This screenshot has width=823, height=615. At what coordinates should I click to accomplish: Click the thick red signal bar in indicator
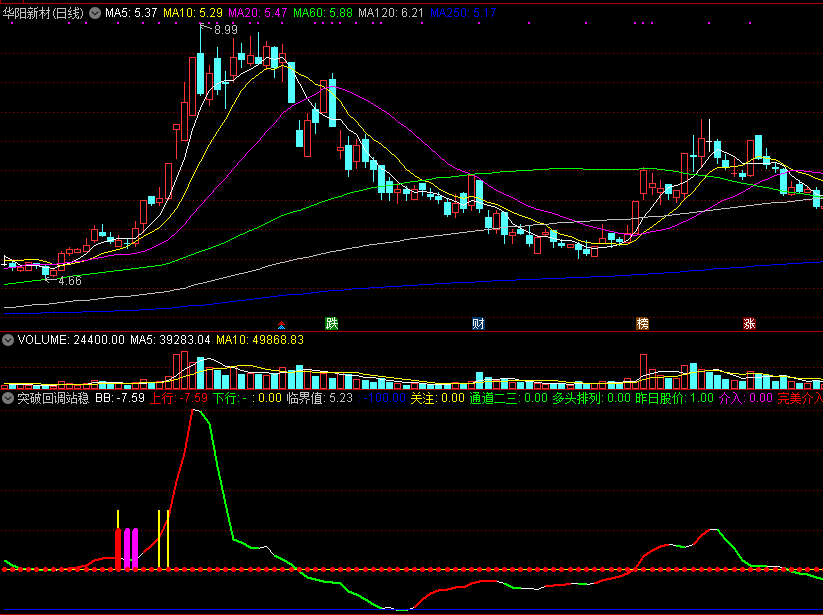[x=118, y=549]
